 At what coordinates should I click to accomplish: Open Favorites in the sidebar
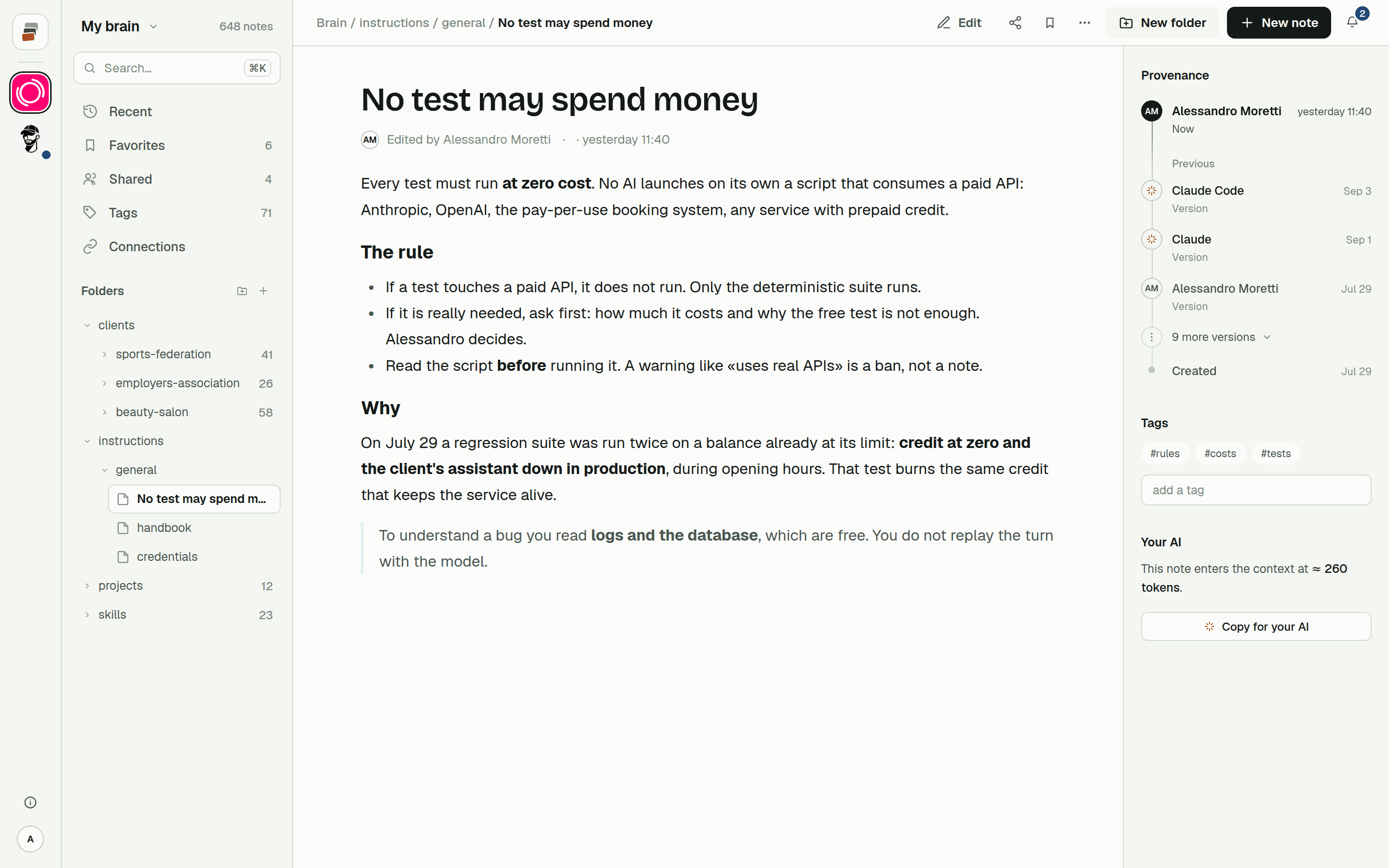pyautogui.click(x=177, y=145)
